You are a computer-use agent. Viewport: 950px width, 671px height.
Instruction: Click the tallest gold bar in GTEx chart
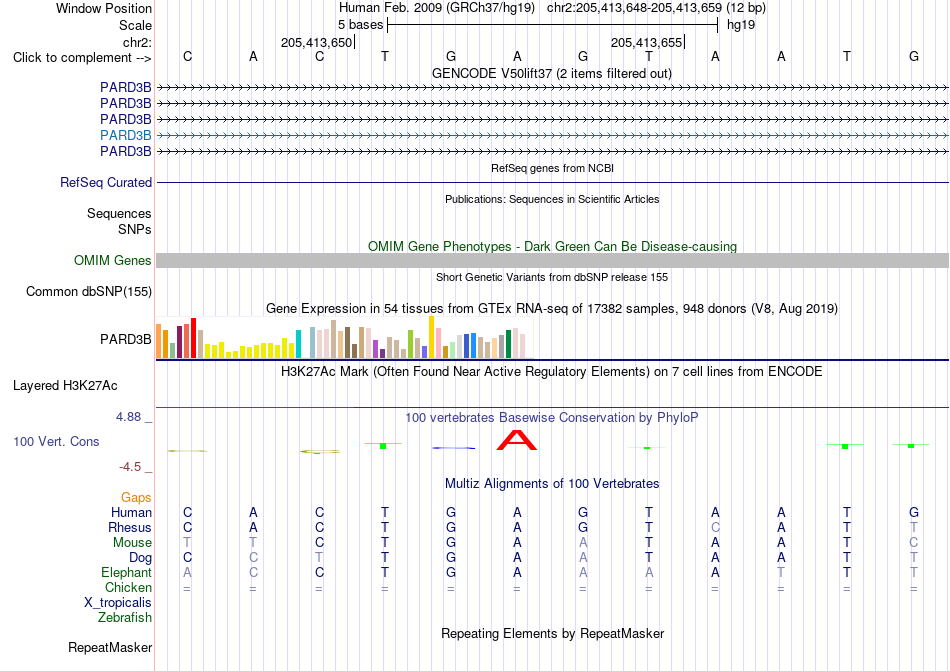point(431,337)
